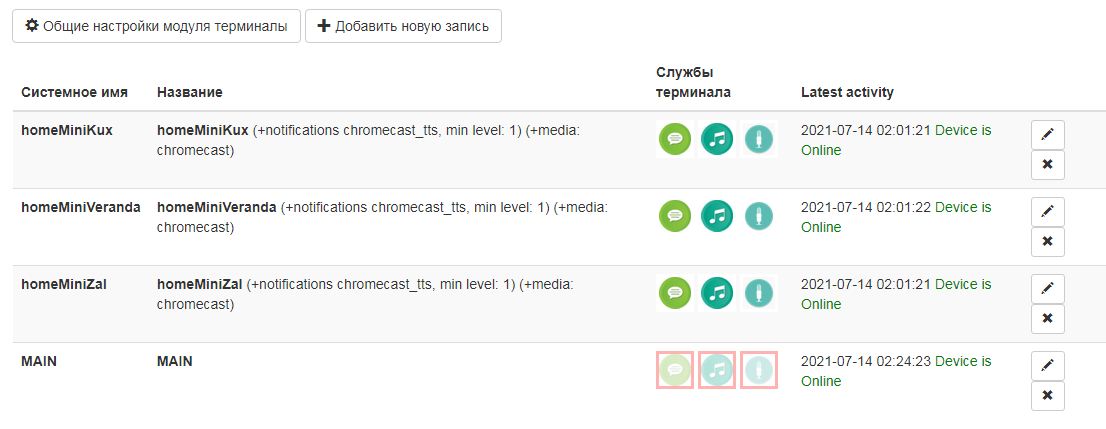Delete the homeMiniVeranda terminal

tap(1047, 242)
